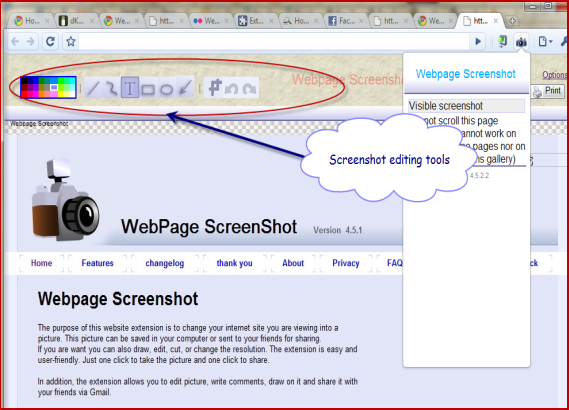Open the About navigation link
569x410 pixels.
[293, 263]
